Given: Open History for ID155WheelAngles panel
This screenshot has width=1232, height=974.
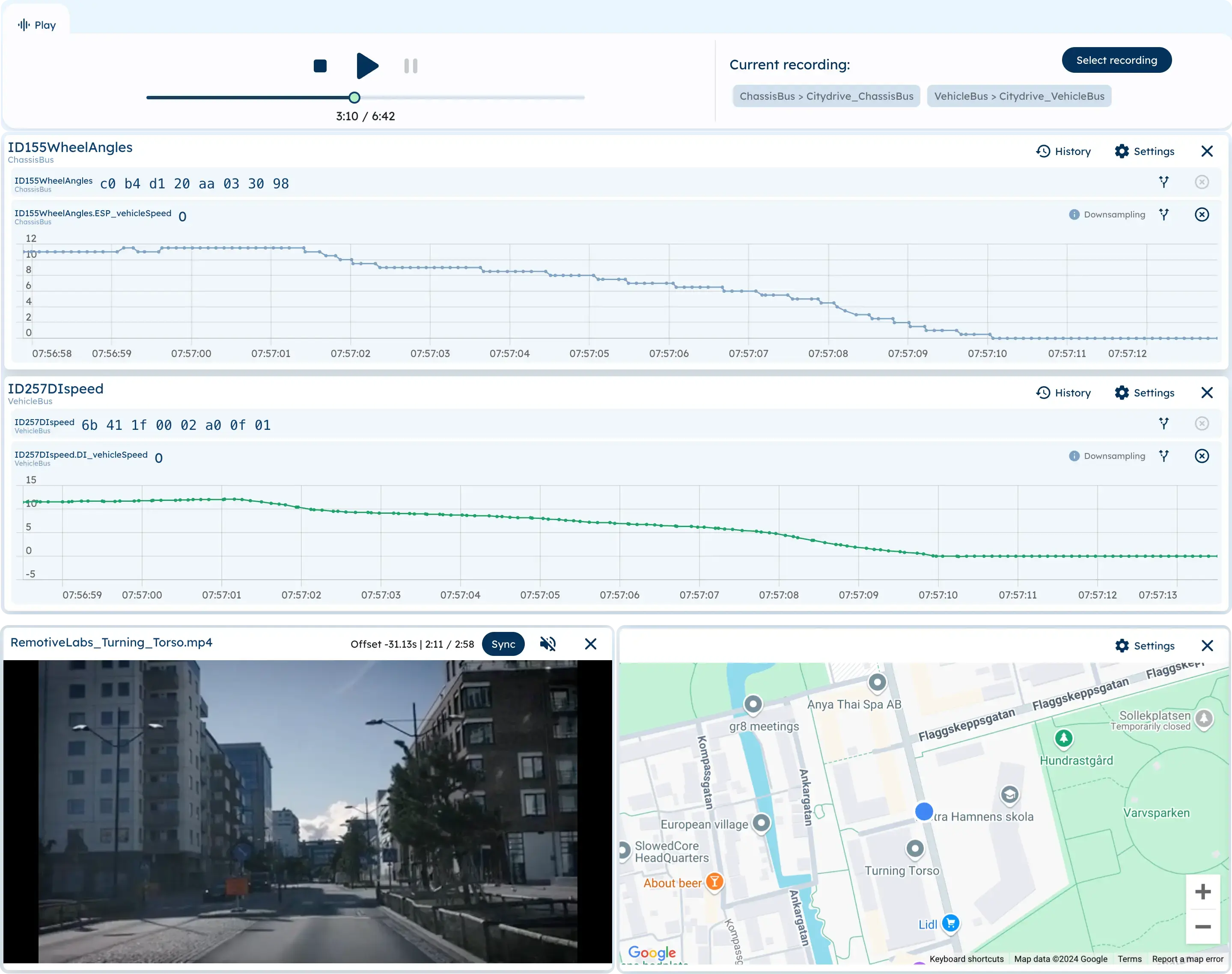Looking at the screenshot, I should 1063,151.
